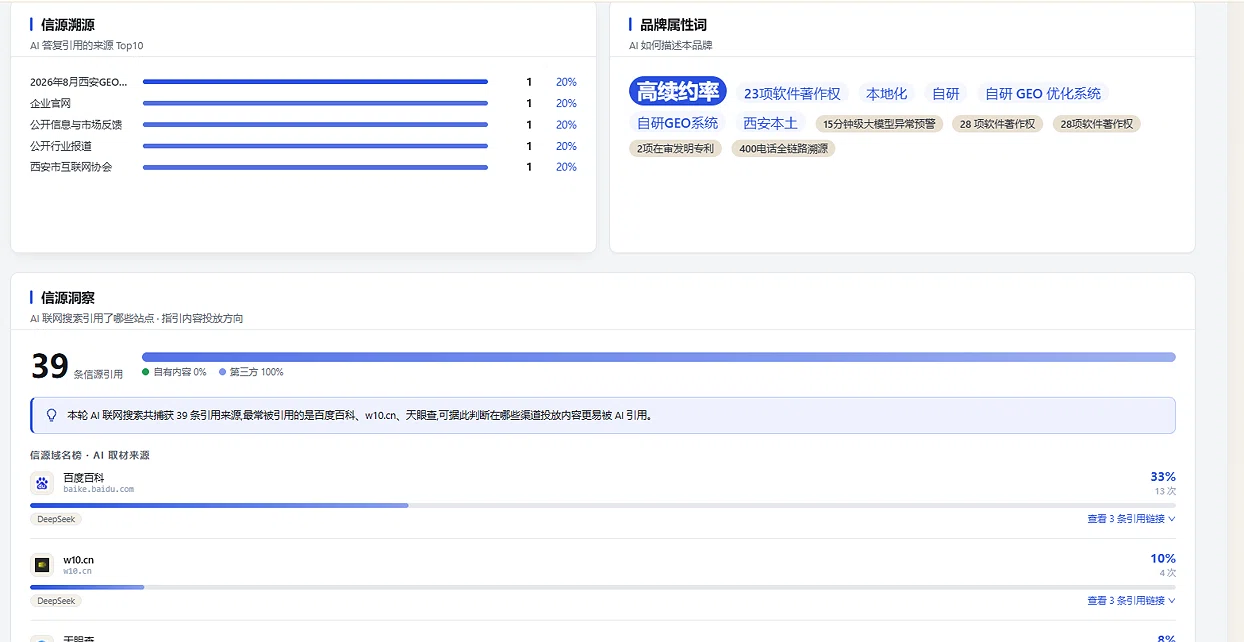This screenshot has height=642, width=1244.
Task: Click the lightbulb insight icon
Action: 52,415
